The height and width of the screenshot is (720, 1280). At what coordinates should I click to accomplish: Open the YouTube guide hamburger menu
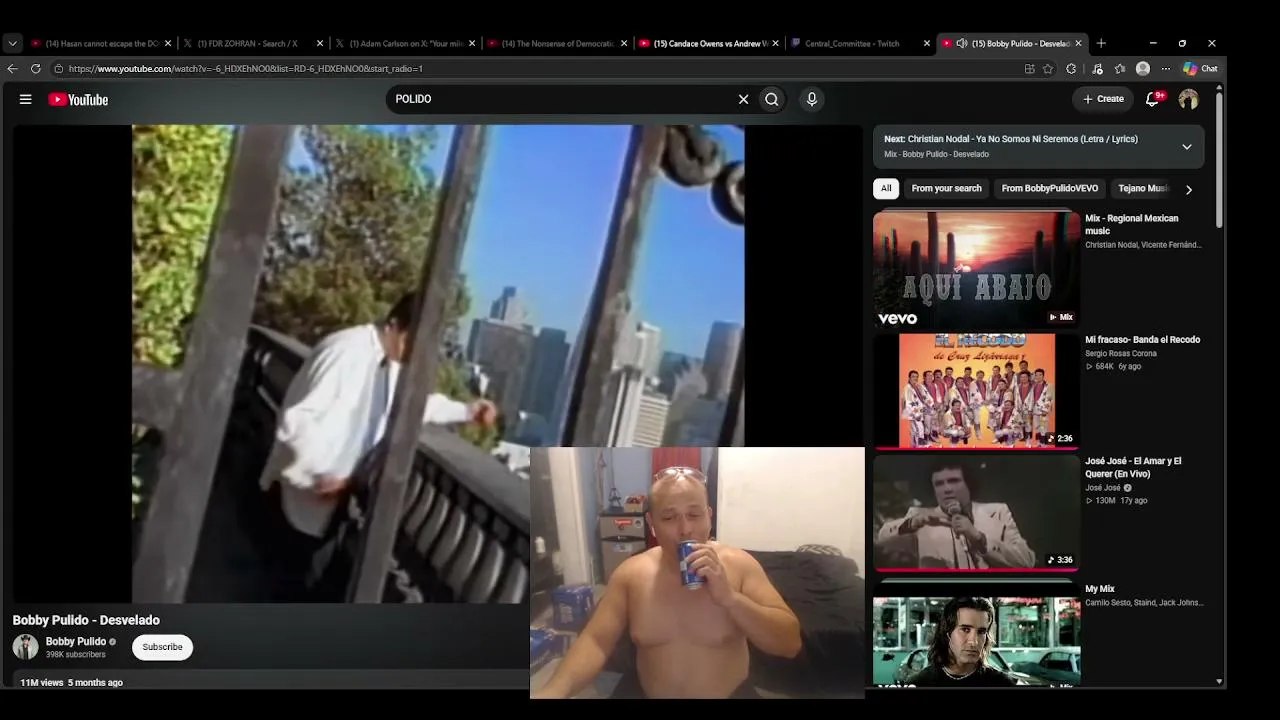tap(26, 99)
